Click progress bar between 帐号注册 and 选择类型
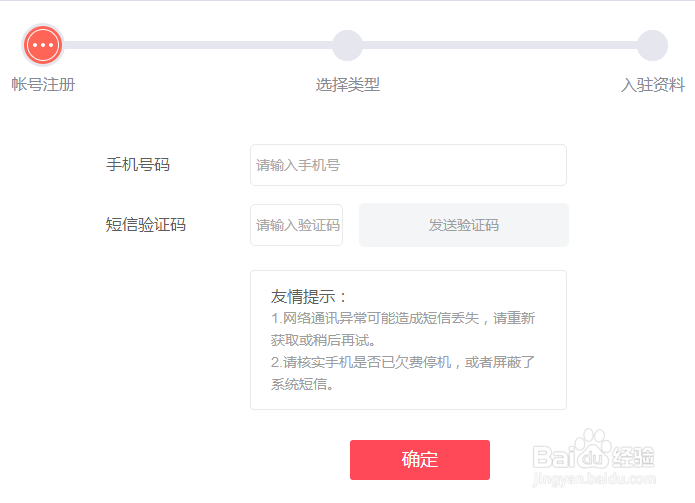695x503 pixels. [x=195, y=45]
